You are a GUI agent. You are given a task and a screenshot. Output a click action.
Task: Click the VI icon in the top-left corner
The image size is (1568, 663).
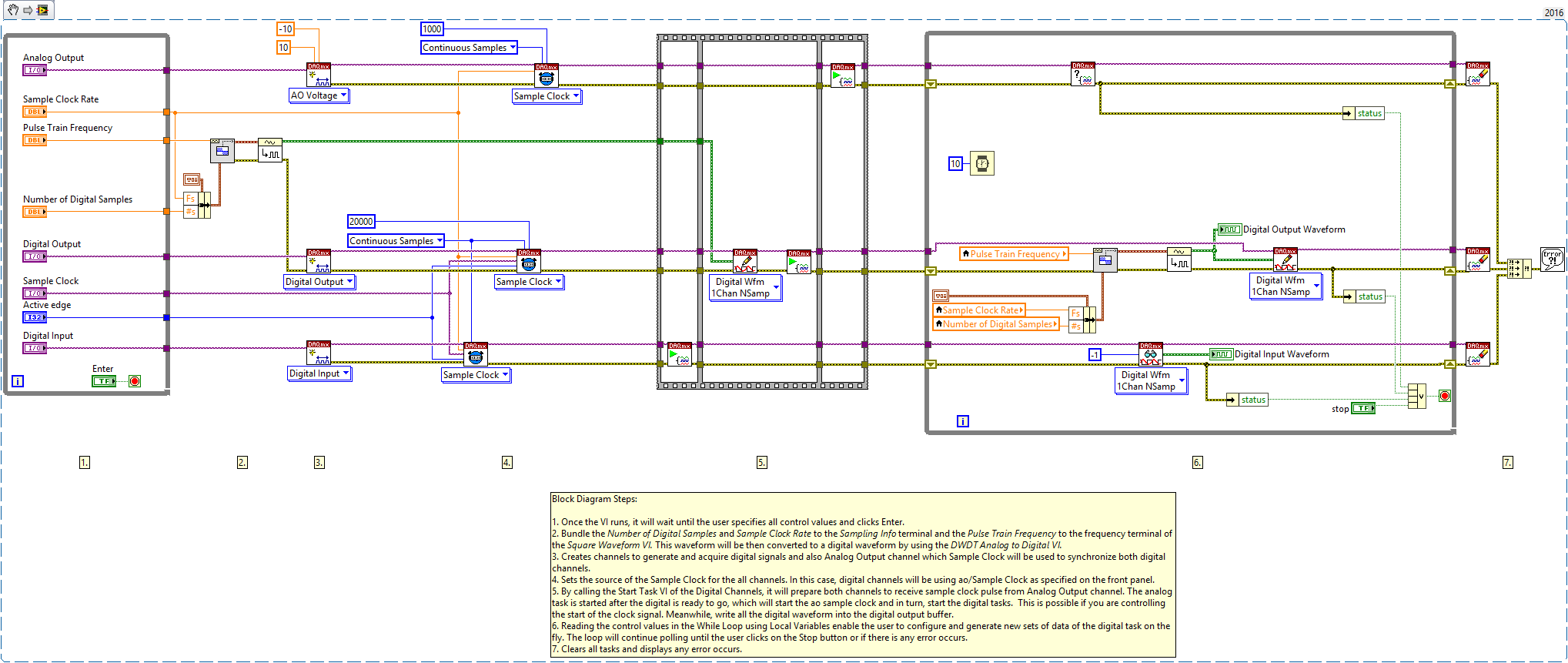point(43,10)
